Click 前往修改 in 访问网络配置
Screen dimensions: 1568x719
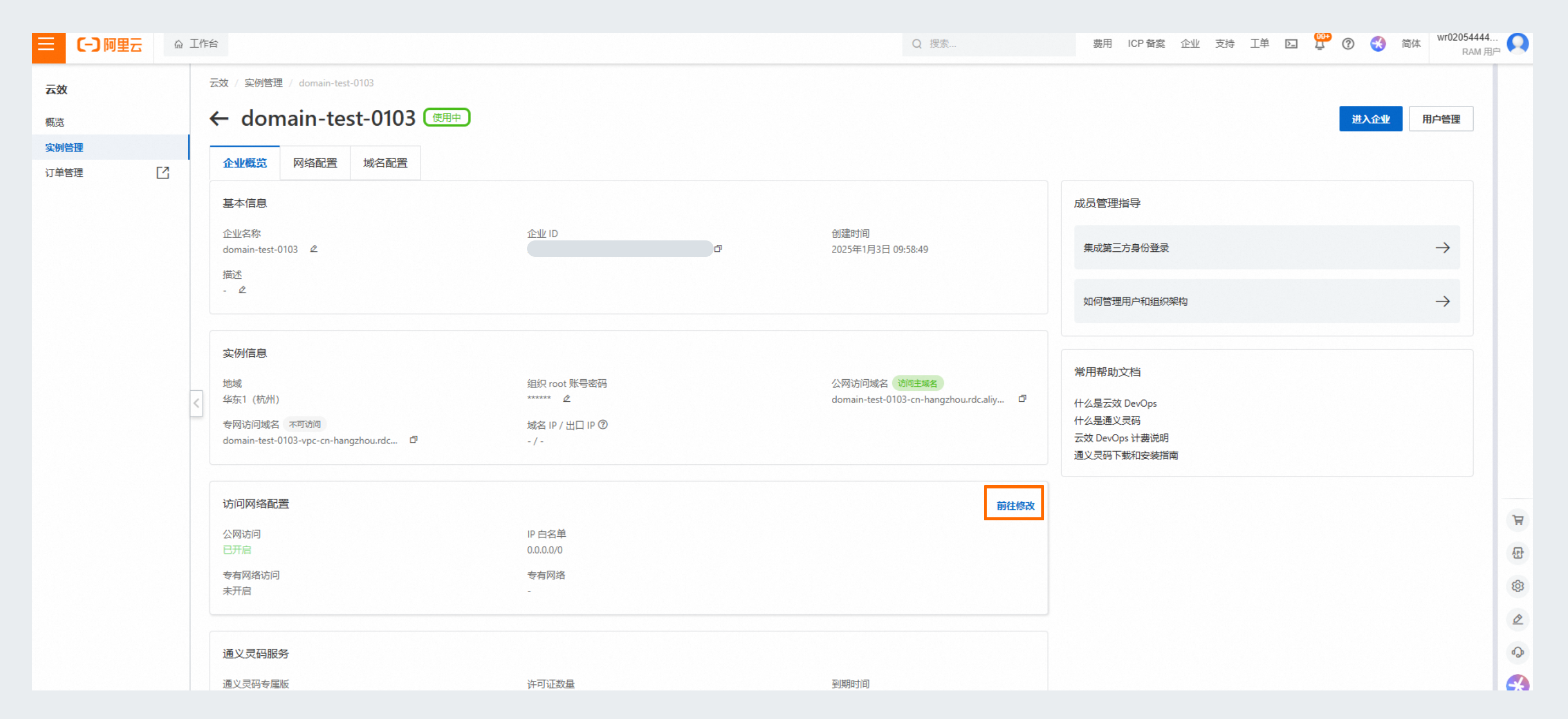tap(1015, 505)
